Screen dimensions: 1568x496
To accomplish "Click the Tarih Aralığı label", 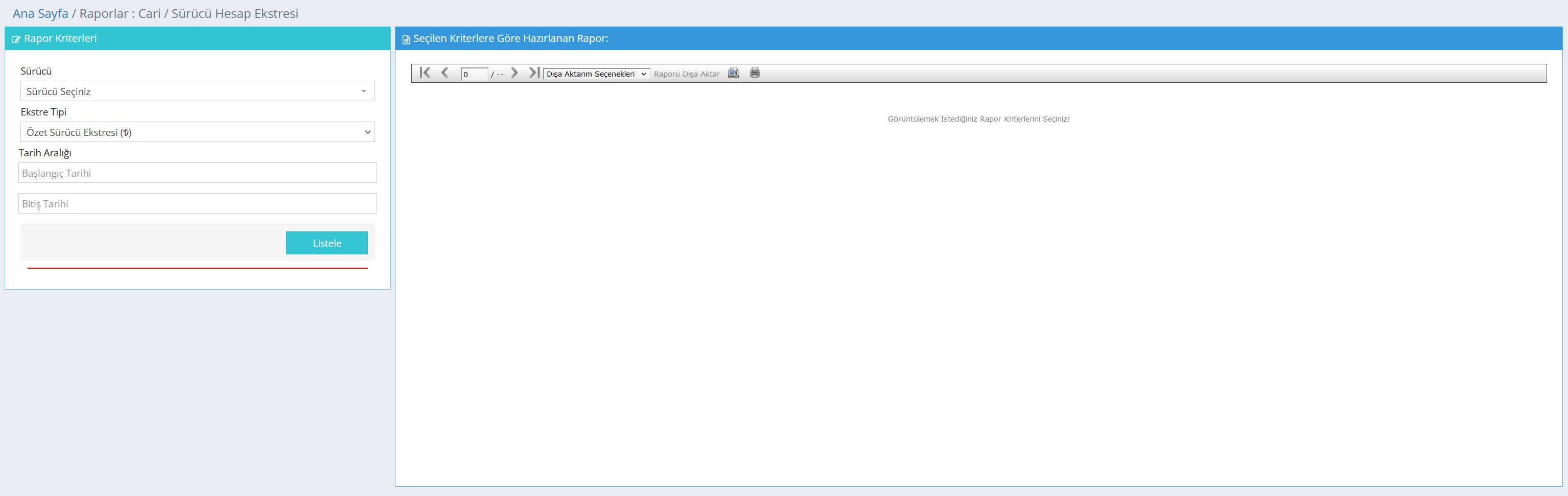I will click(44, 153).
